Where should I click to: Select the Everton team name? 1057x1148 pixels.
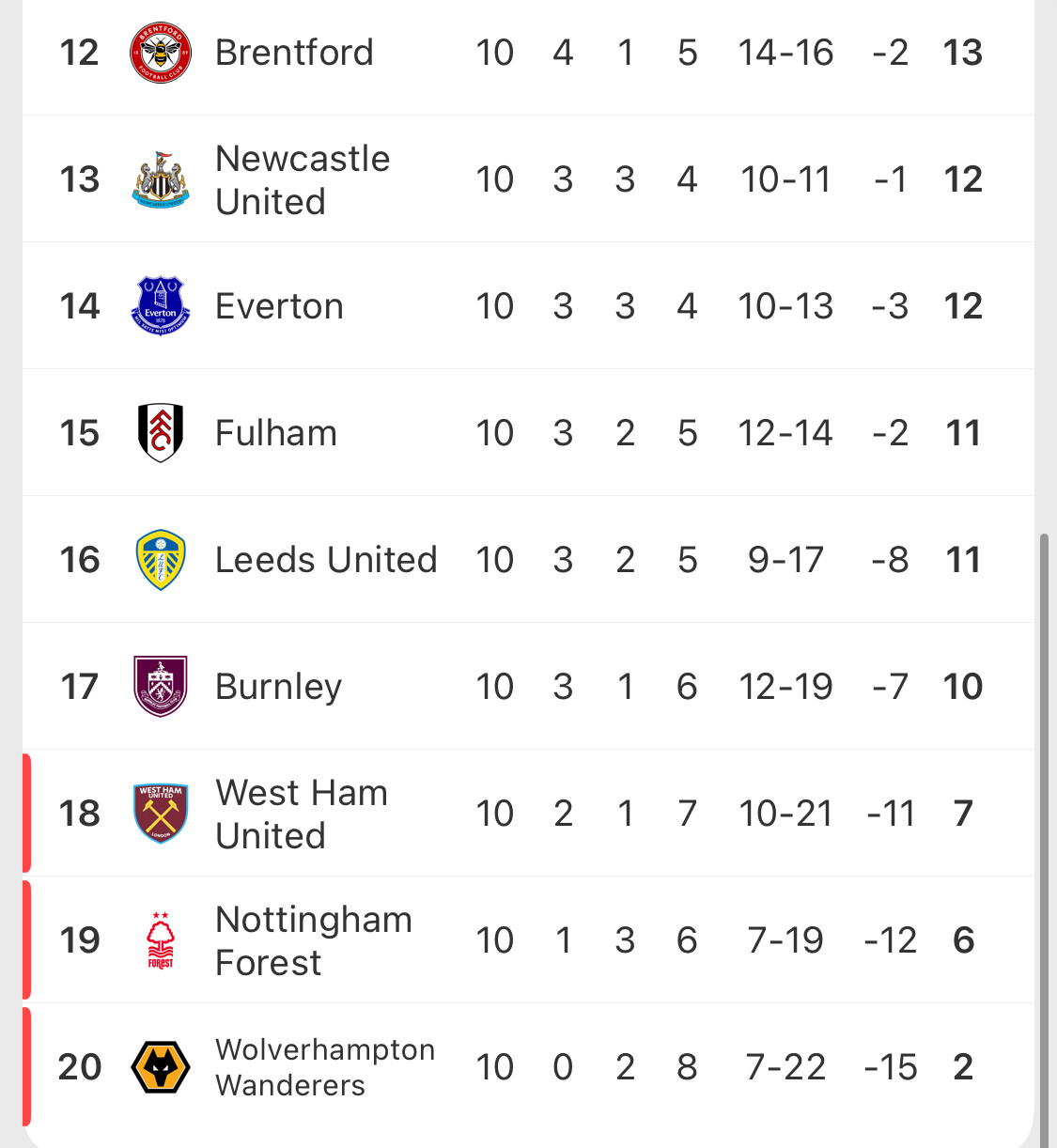click(x=279, y=306)
